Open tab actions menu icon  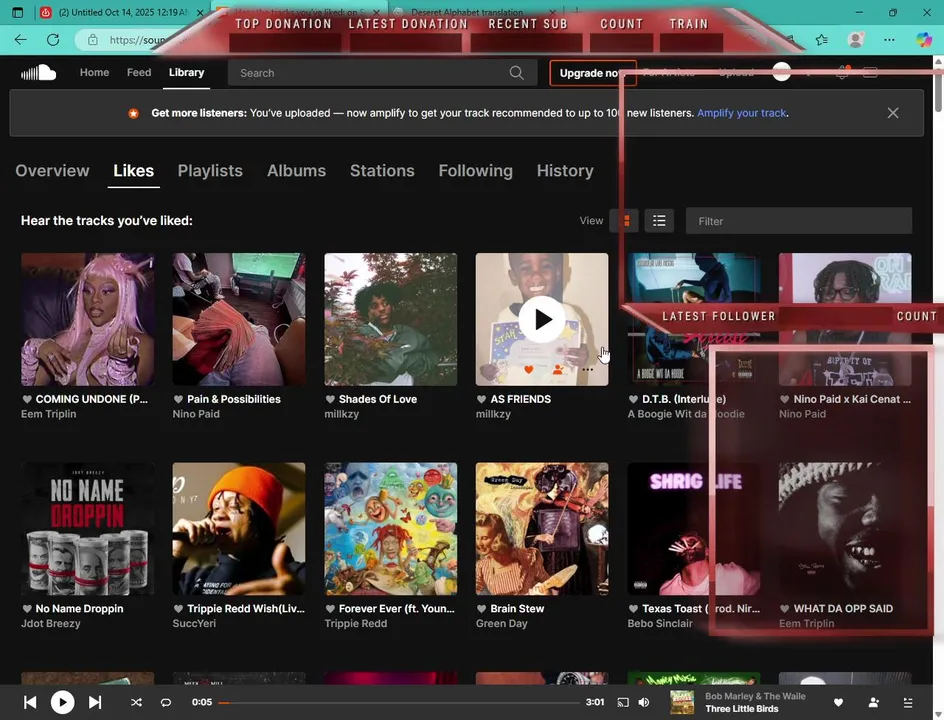click(17, 12)
